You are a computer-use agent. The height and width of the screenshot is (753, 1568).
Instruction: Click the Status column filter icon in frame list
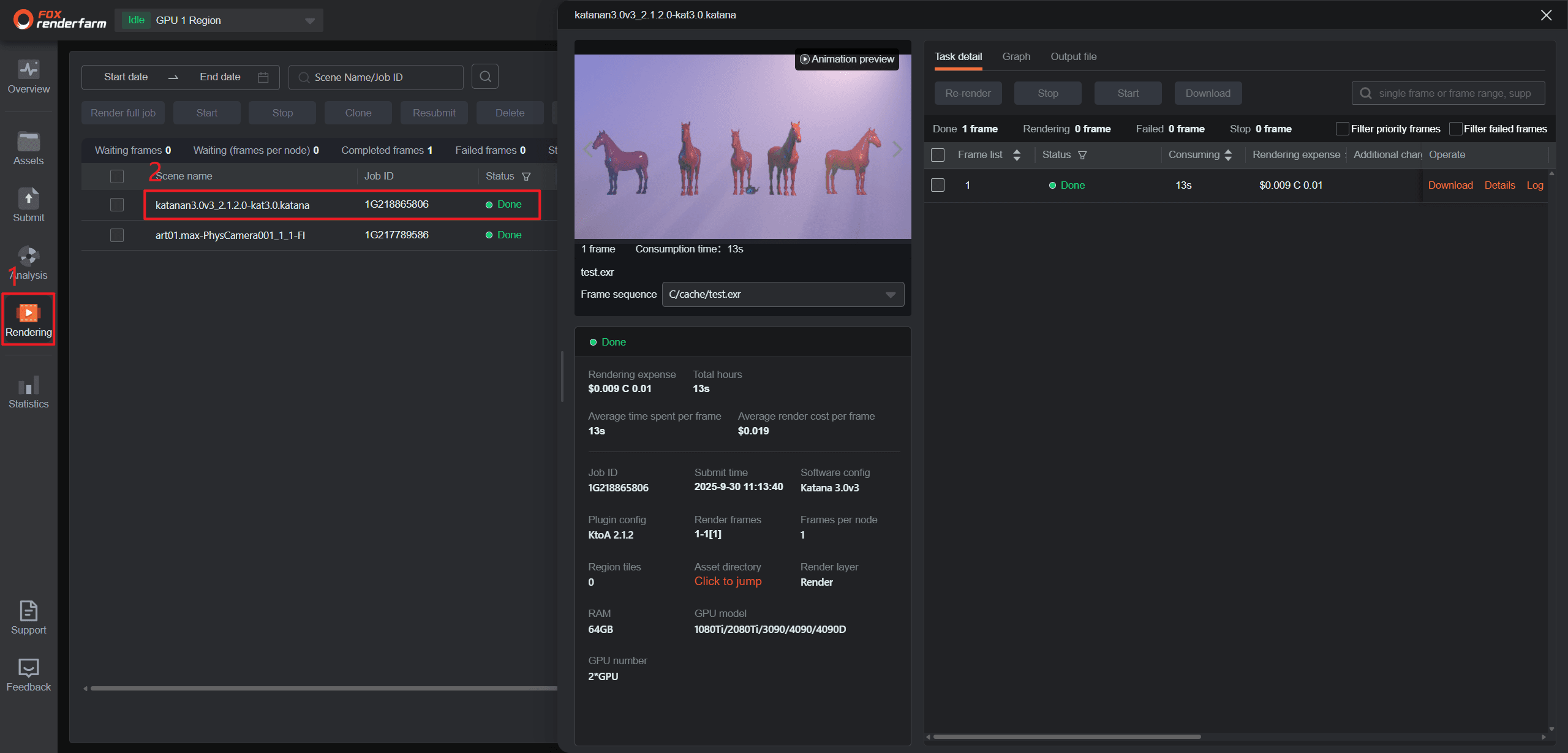[1082, 155]
